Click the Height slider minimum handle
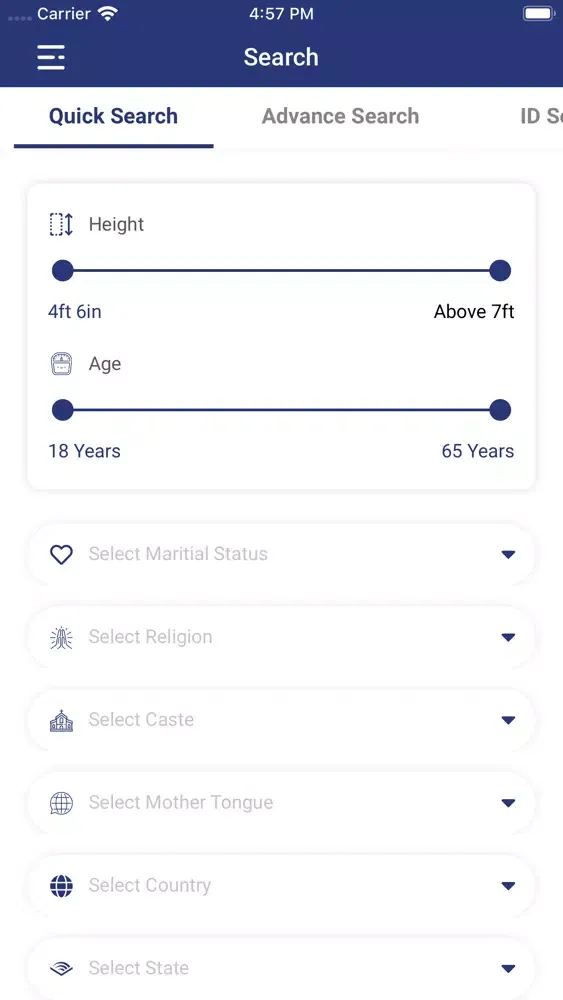 coord(62,270)
